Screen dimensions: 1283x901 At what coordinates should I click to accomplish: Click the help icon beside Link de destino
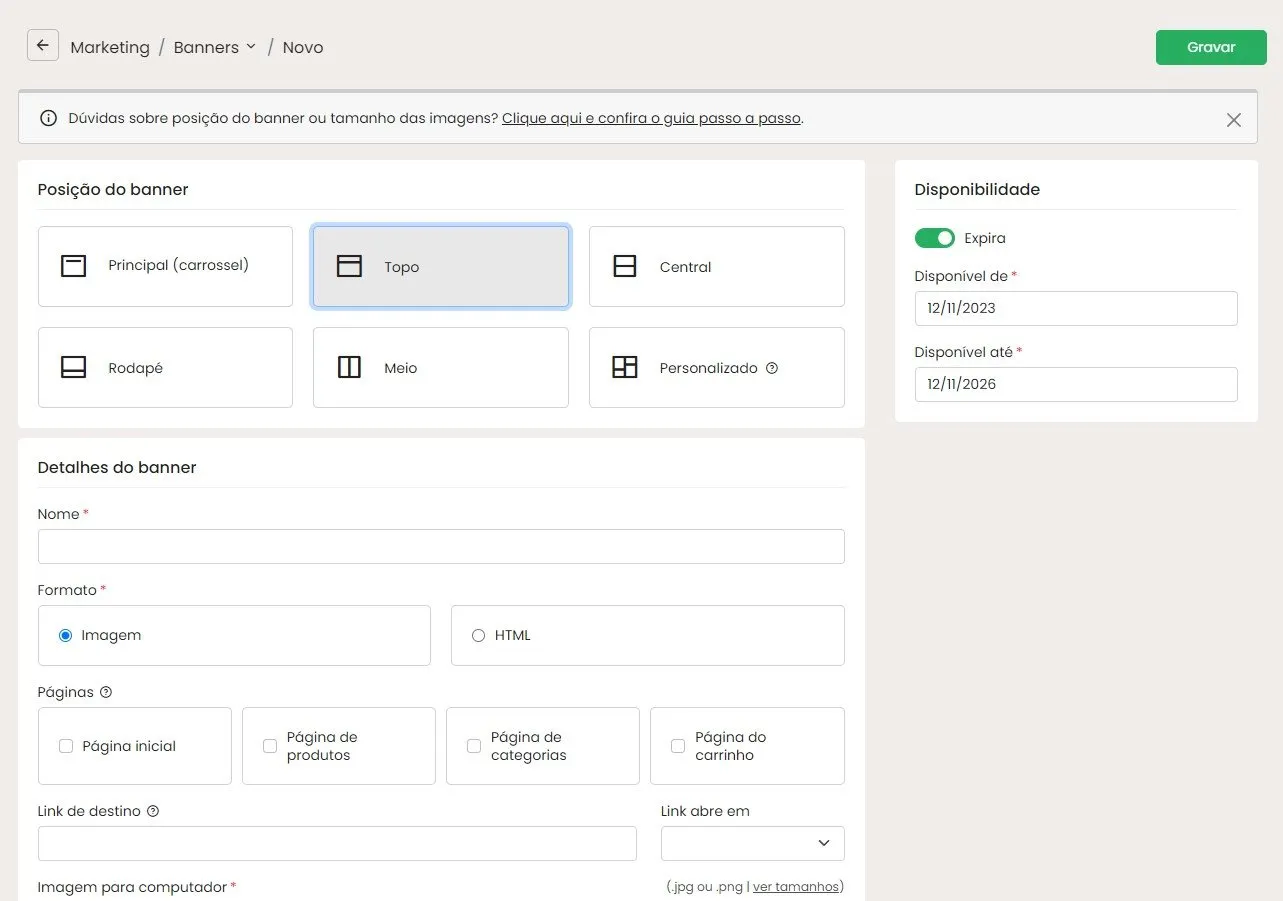coord(153,811)
